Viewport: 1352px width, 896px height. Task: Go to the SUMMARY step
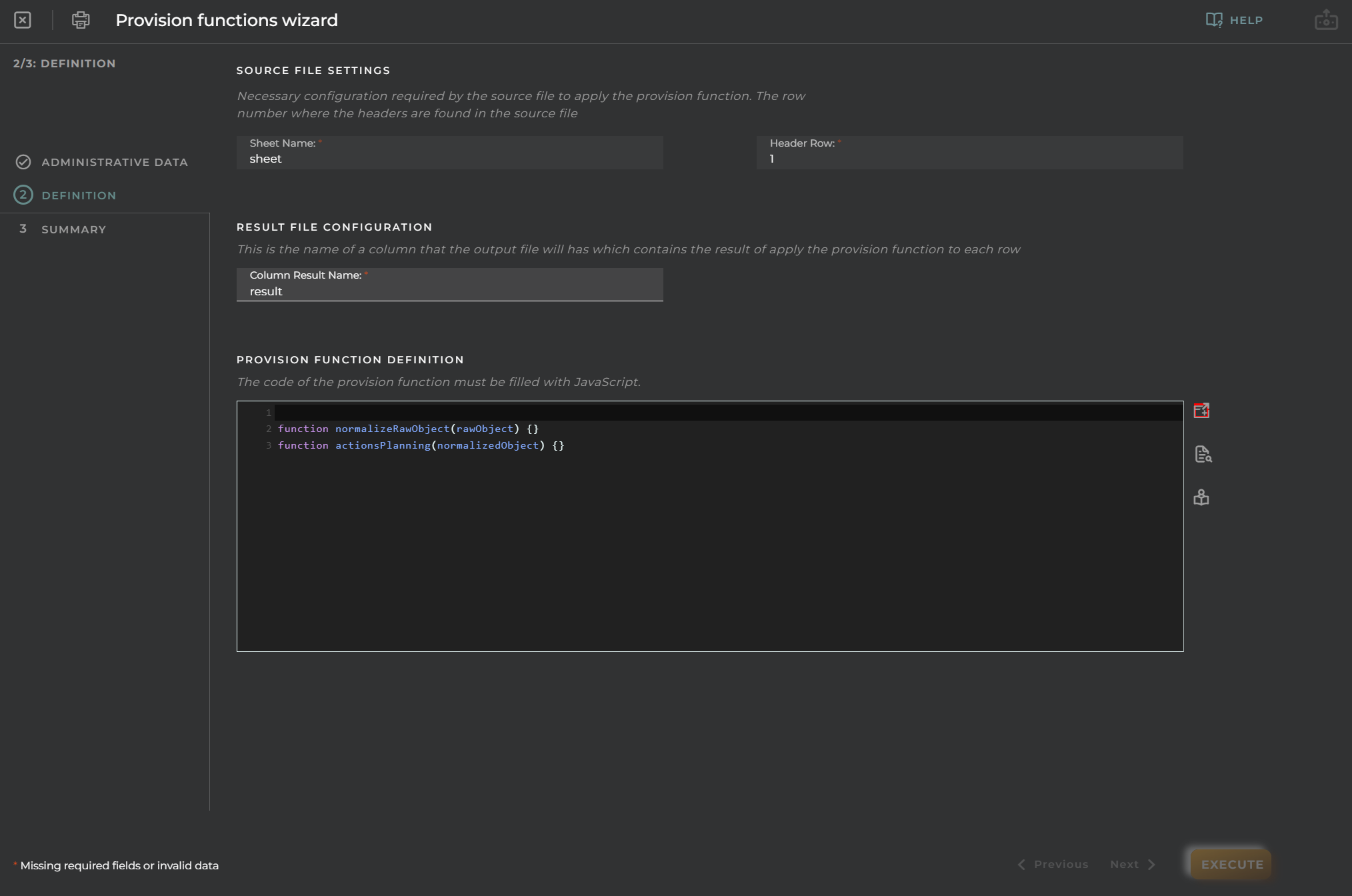73,229
